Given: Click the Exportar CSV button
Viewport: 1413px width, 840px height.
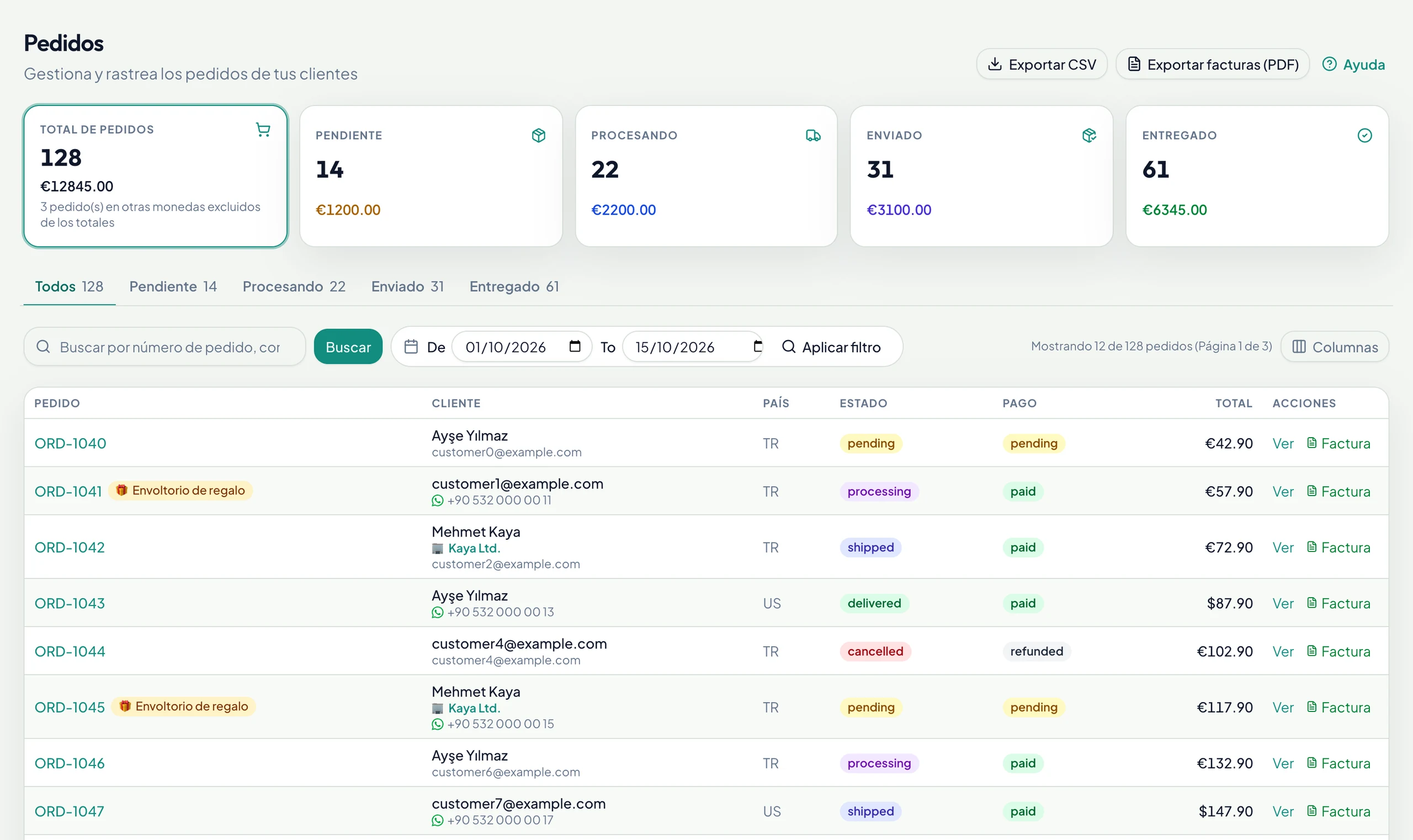Looking at the screenshot, I should click(1042, 65).
